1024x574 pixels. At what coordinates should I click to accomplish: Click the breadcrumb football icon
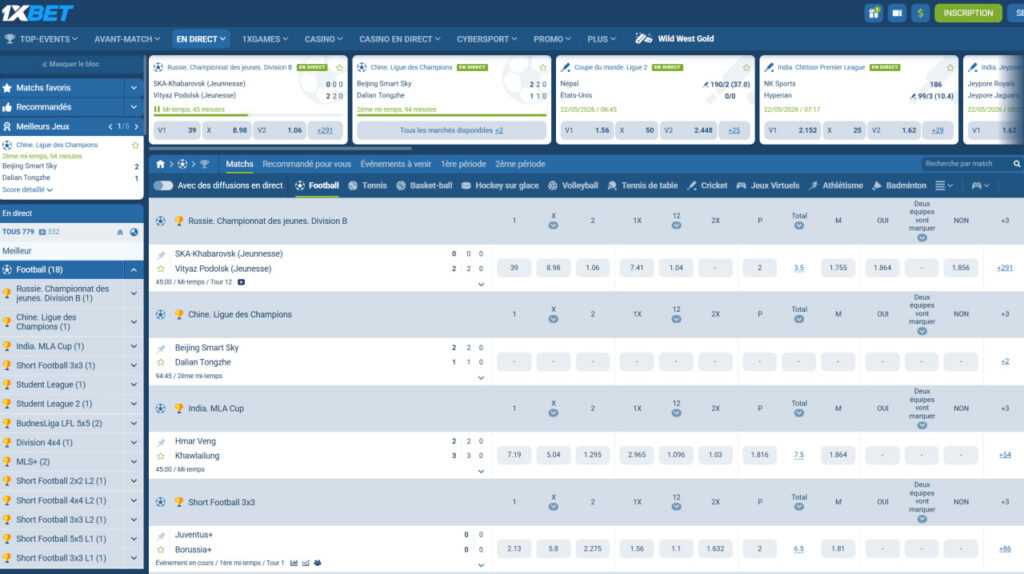(182, 164)
